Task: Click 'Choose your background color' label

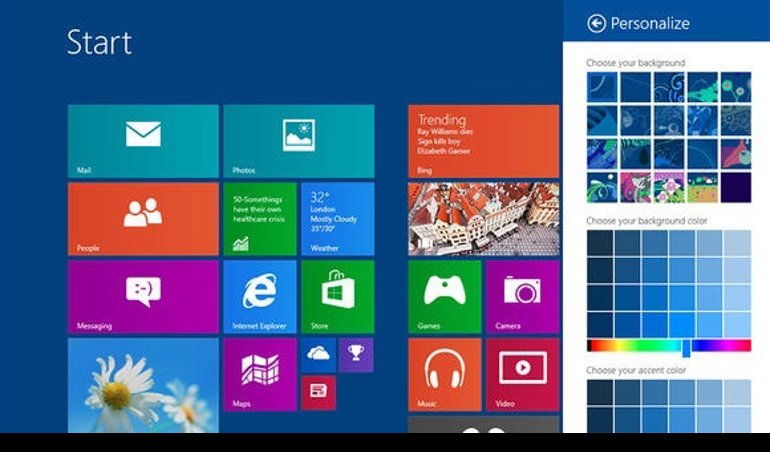Action: pyautogui.click(x=647, y=221)
